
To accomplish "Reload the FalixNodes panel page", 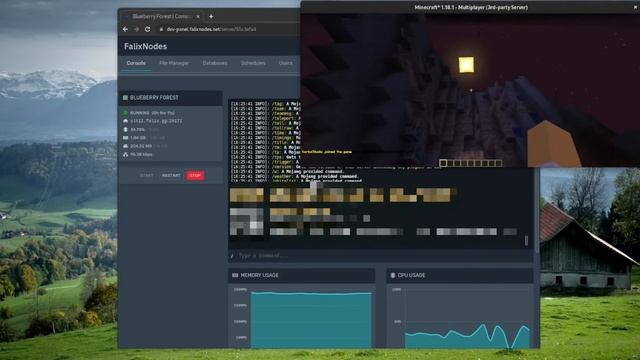I will 148,29.
